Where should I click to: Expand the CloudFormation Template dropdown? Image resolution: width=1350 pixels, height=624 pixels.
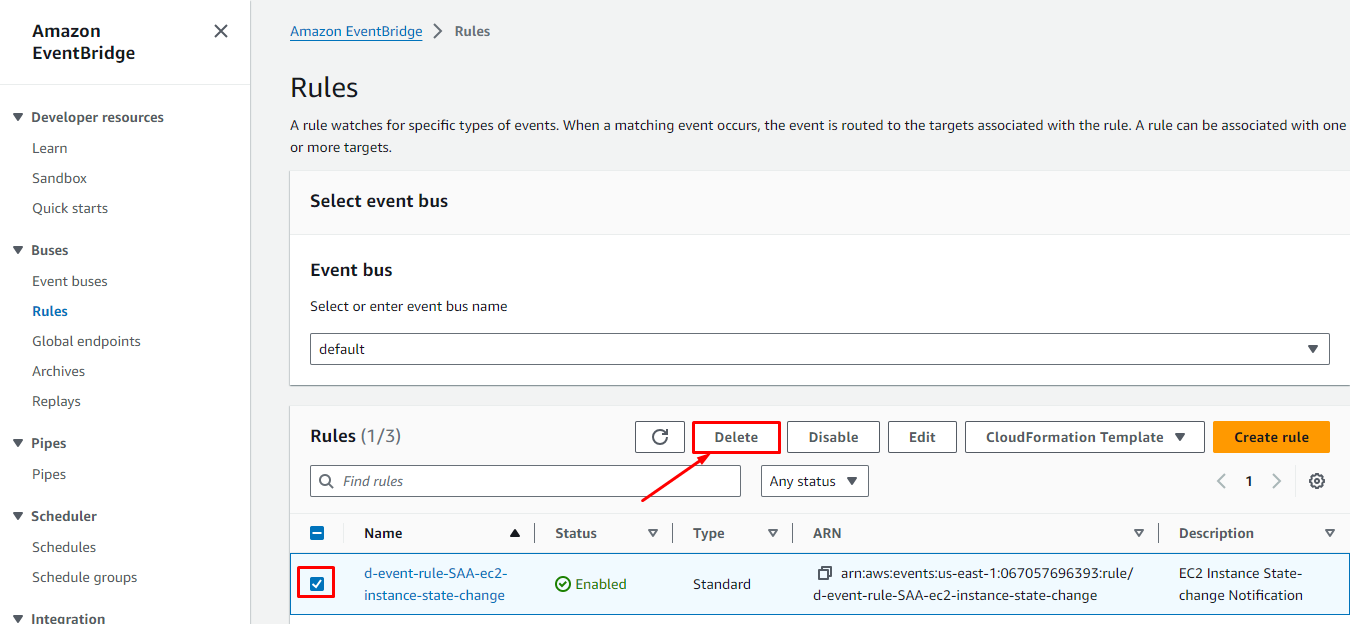1086,437
